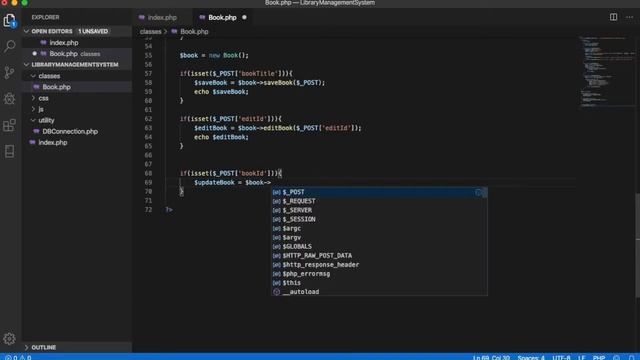
Task: Open the Search view in activity bar
Action: point(9,46)
